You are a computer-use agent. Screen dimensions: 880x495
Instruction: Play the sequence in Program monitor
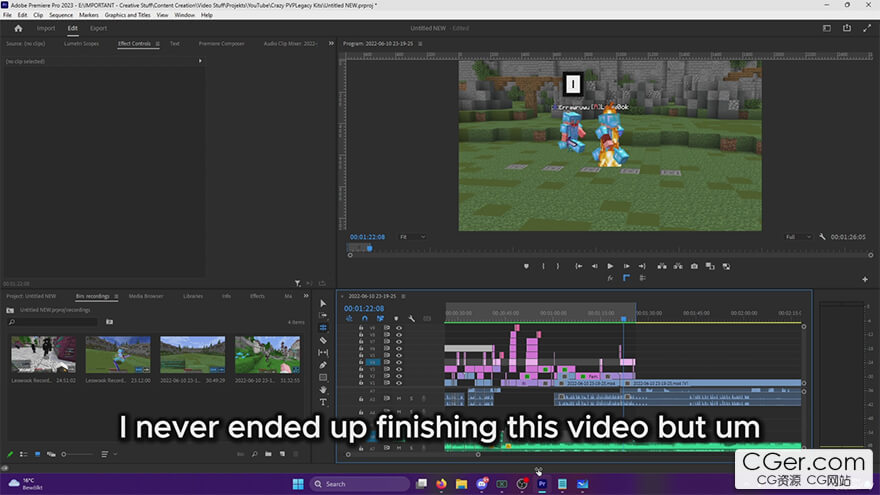(x=610, y=266)
